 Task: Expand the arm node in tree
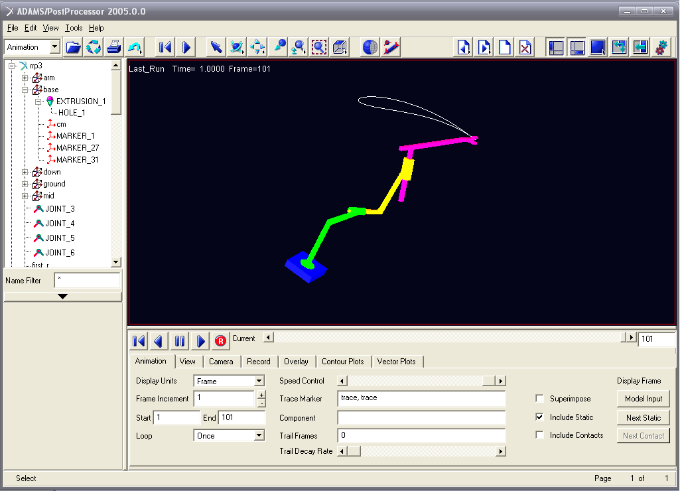coord(25,77)
